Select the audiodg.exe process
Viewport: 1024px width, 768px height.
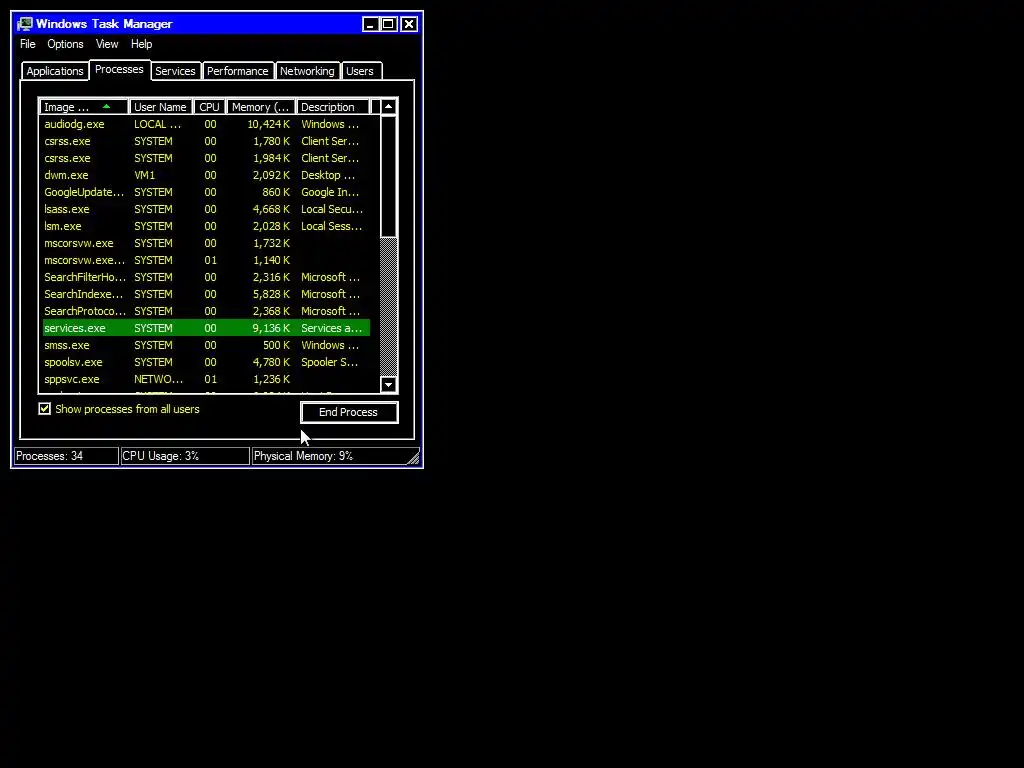coord(206,124)
